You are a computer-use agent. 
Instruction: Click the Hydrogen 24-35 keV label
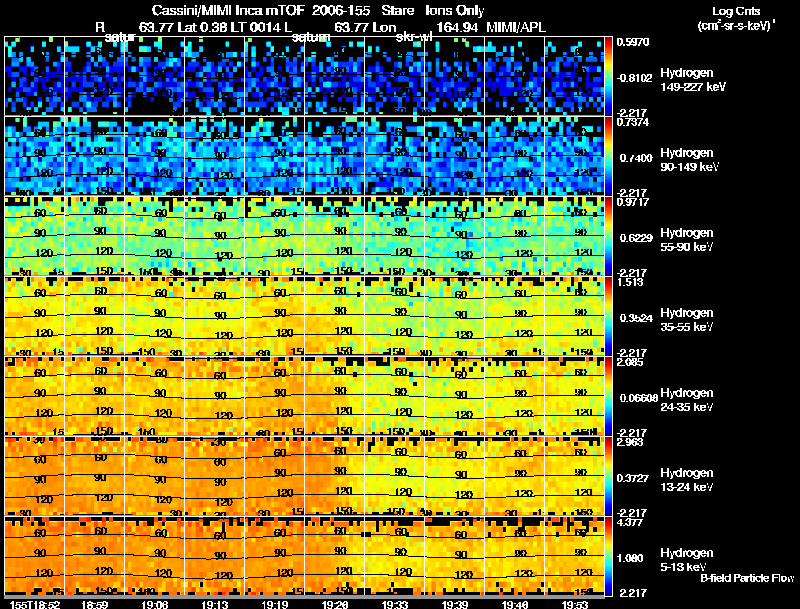tap(687, 400)
